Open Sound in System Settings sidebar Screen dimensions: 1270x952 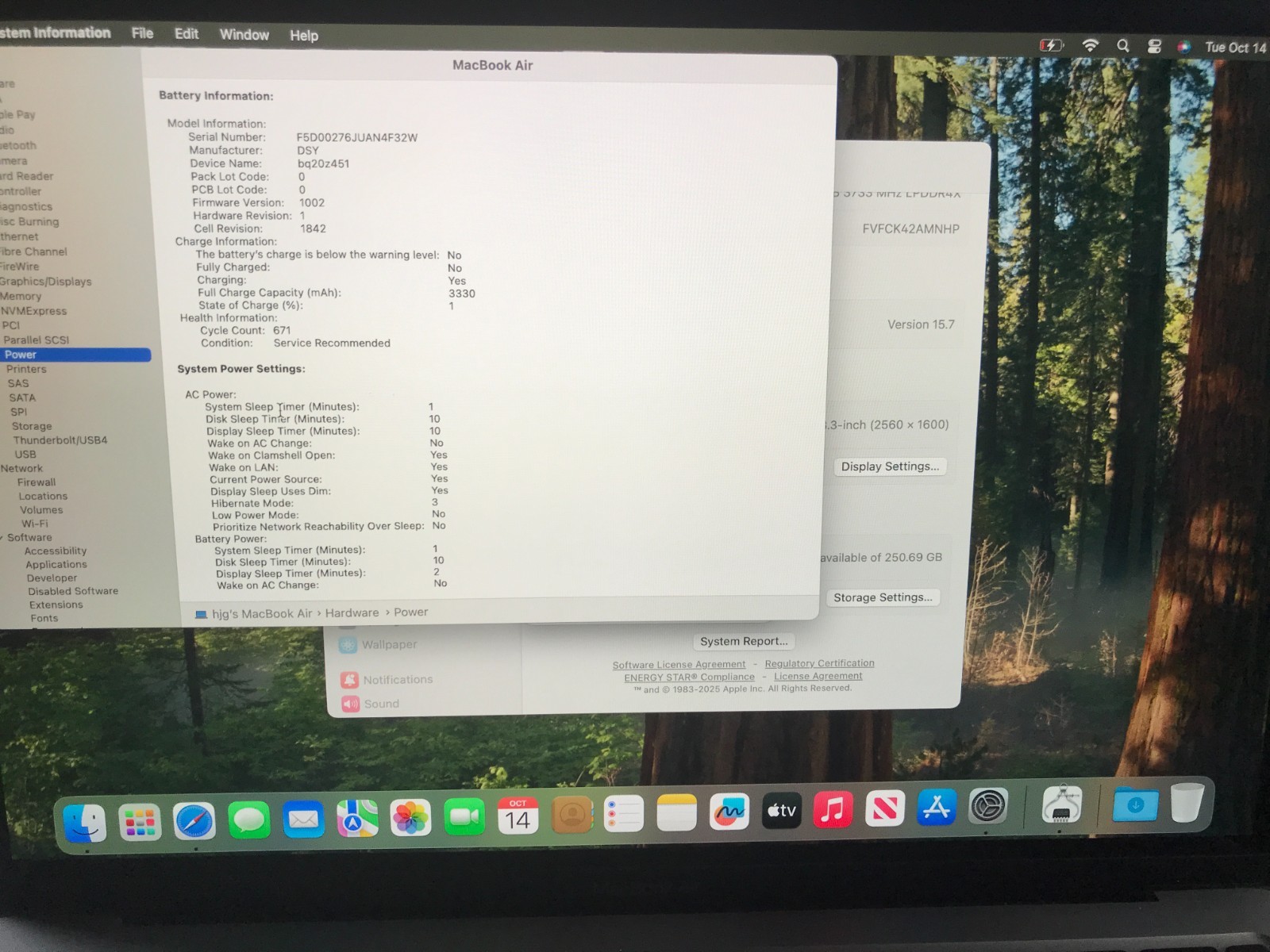tap(371, 704)
